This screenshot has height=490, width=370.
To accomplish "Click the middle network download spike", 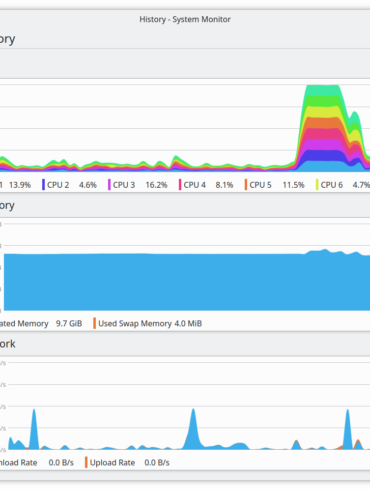I will tap(193, 430).
